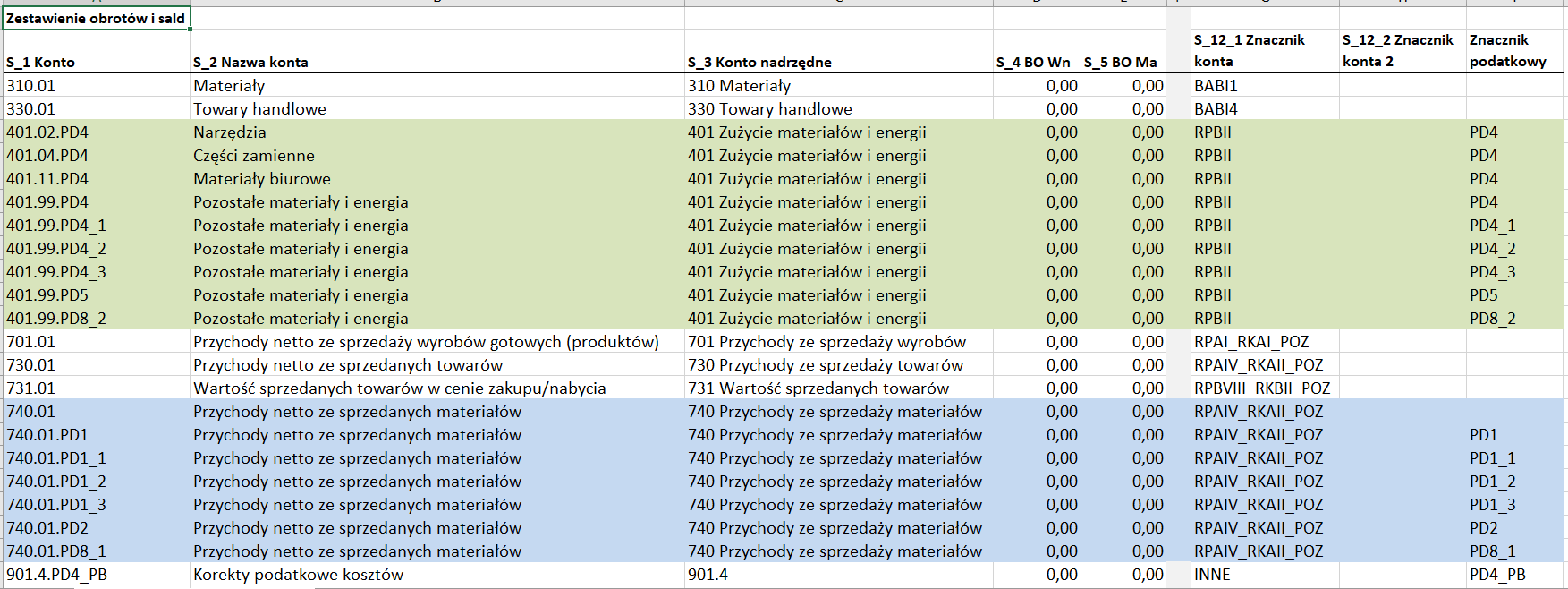
Task: Select account cell 330.01
Action: tap(96, 108)
